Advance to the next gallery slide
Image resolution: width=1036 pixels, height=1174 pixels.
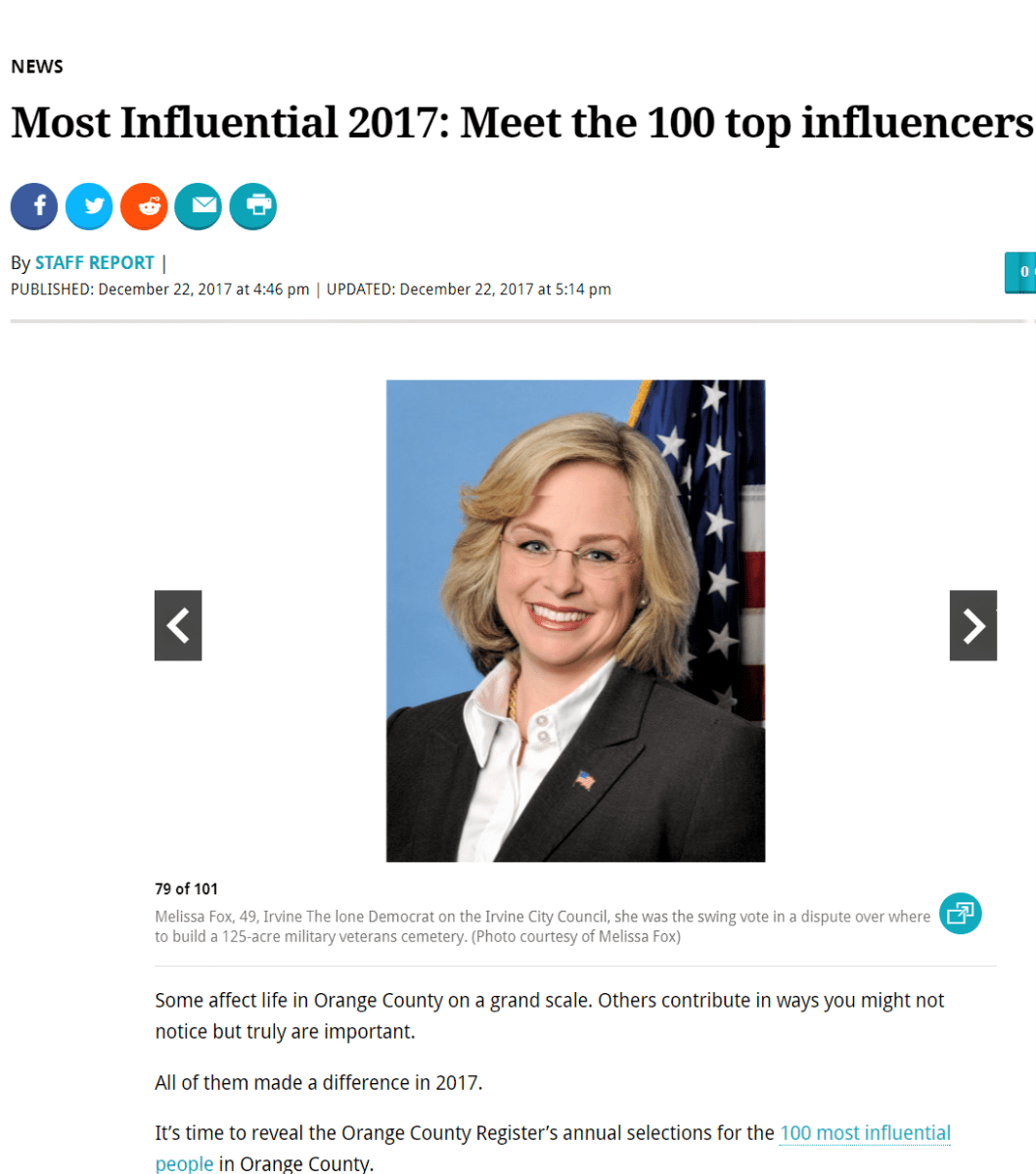(972, 625)
